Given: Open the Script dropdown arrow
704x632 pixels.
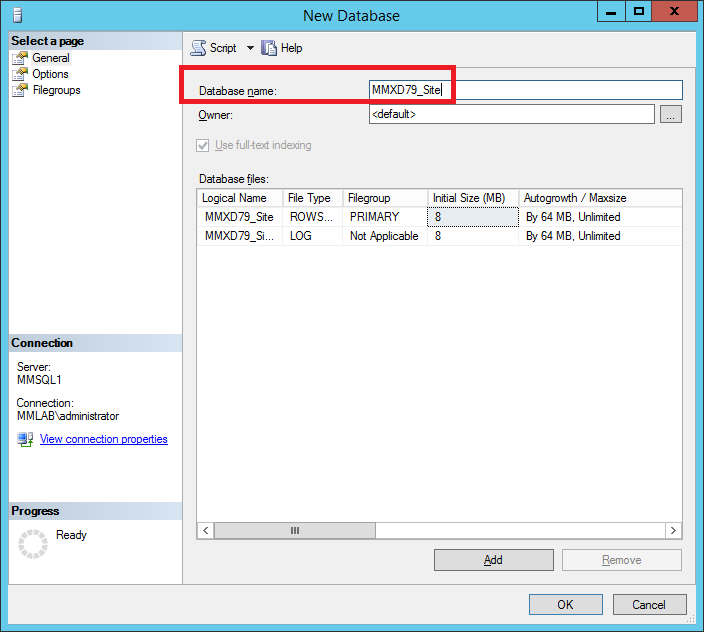Looking at the screenshot, I should tap(250, 48).
